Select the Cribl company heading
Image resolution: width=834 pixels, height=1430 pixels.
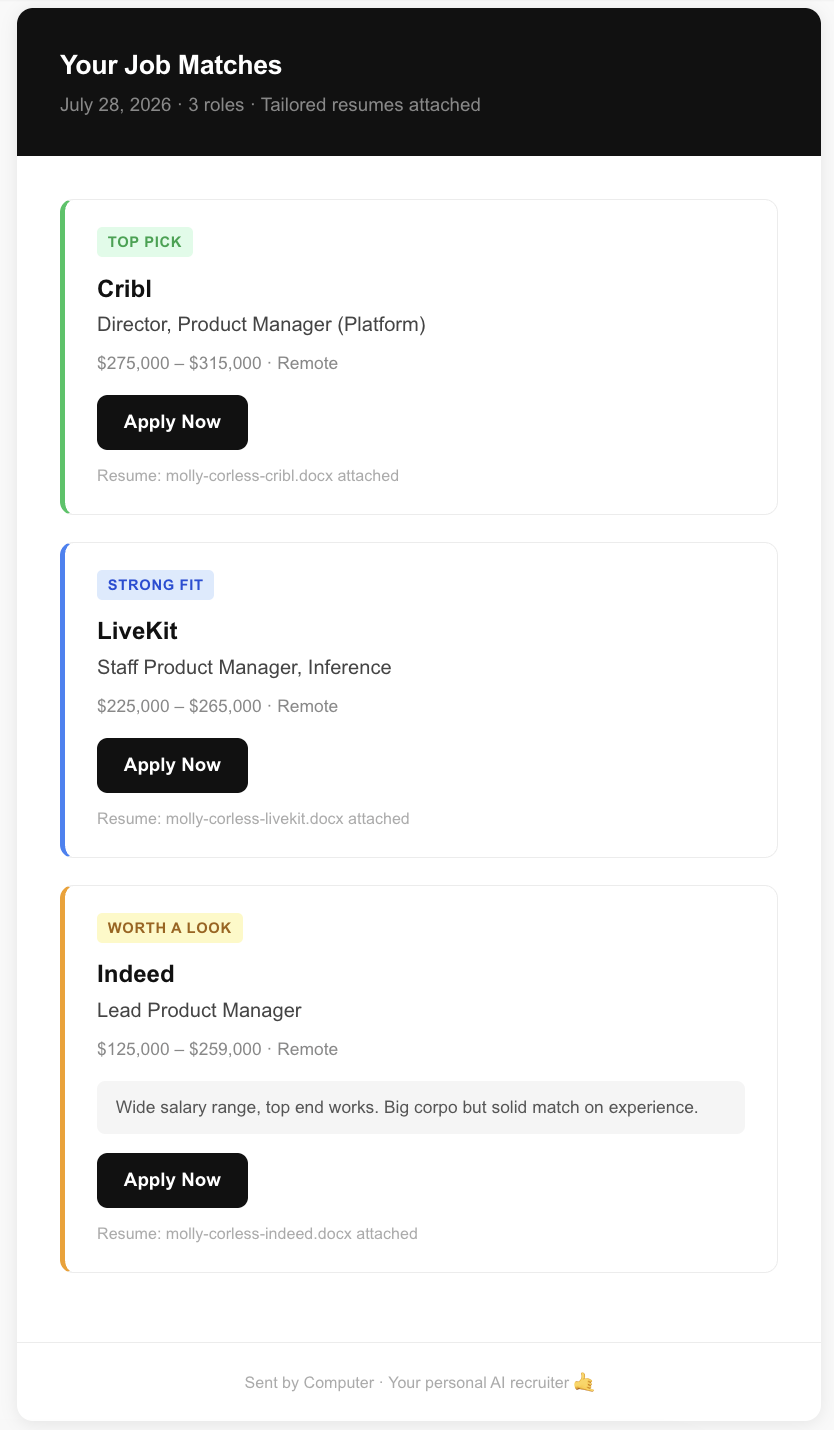tap(124, 289)
